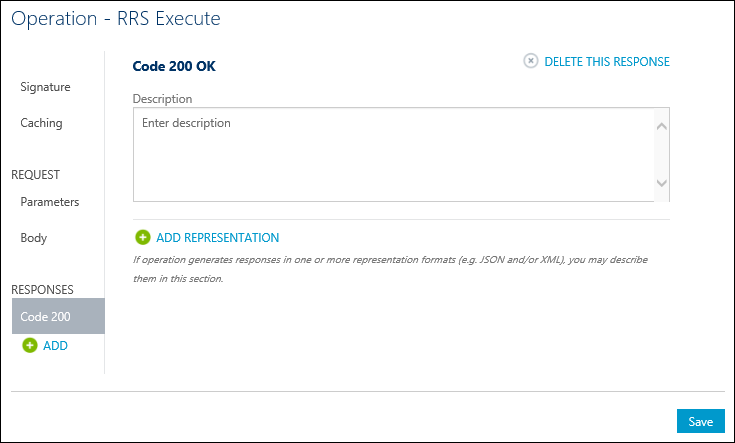Click the Code 200 OK heading
Viewport: 735px width, 443px height.
[x=174, y=66]
